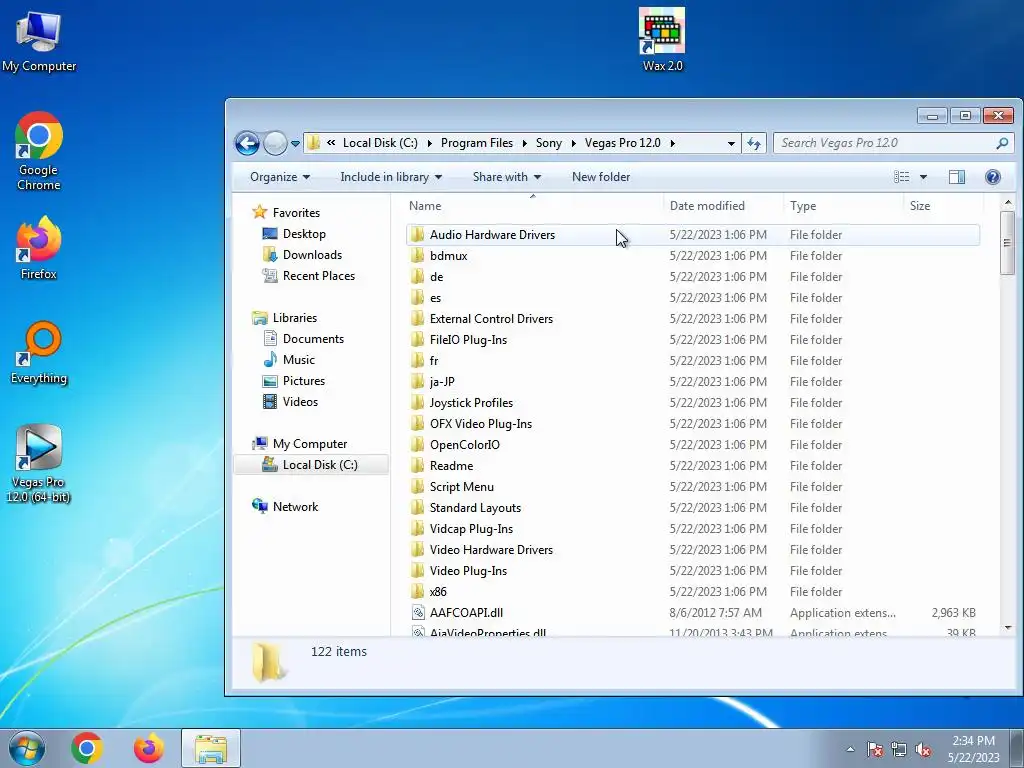1024x768 pixels.
Task: Open Chrome from the taskbar
Action: [87, 748]
